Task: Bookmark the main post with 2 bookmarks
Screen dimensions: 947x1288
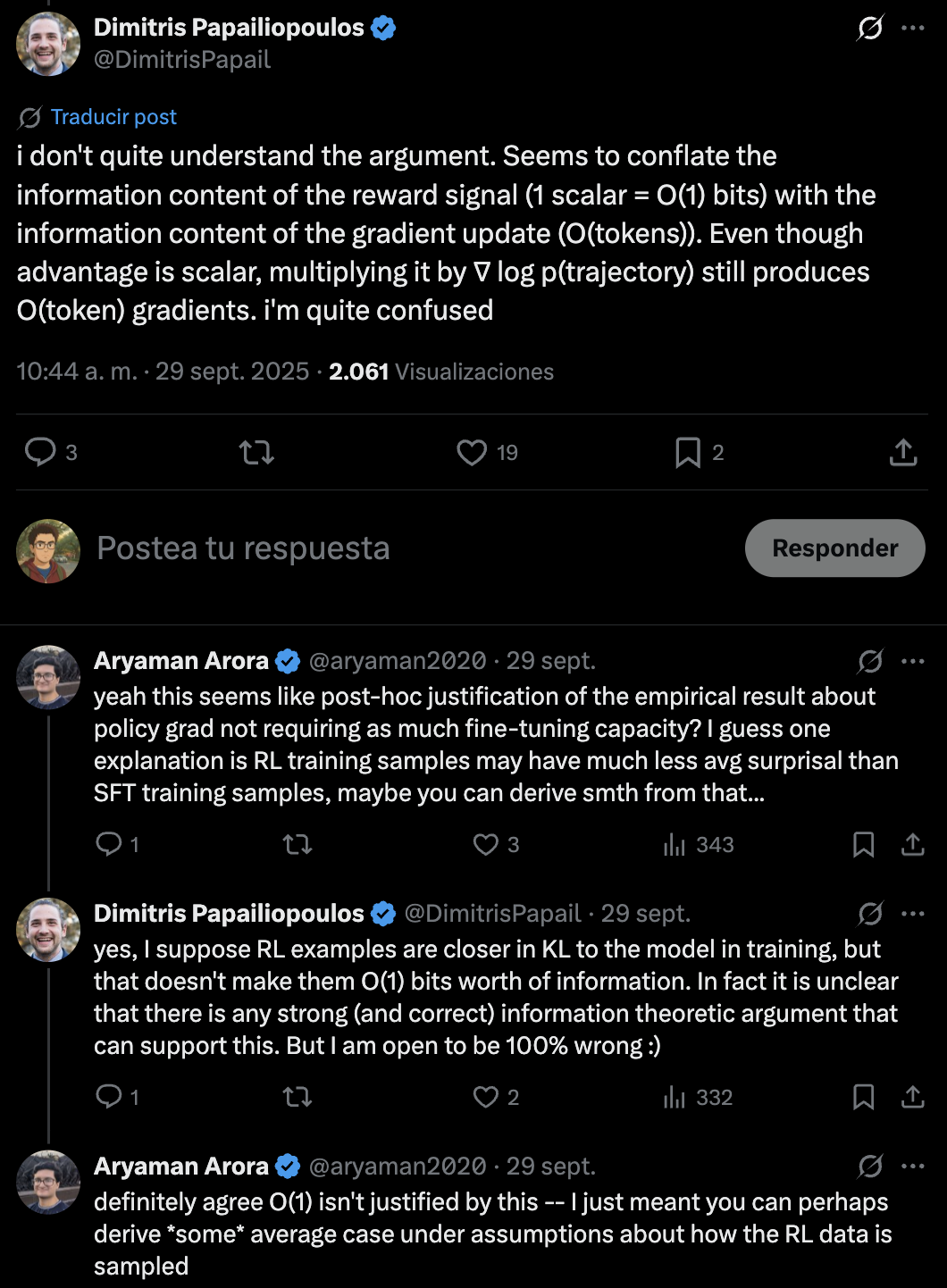Action: (688, 453)
